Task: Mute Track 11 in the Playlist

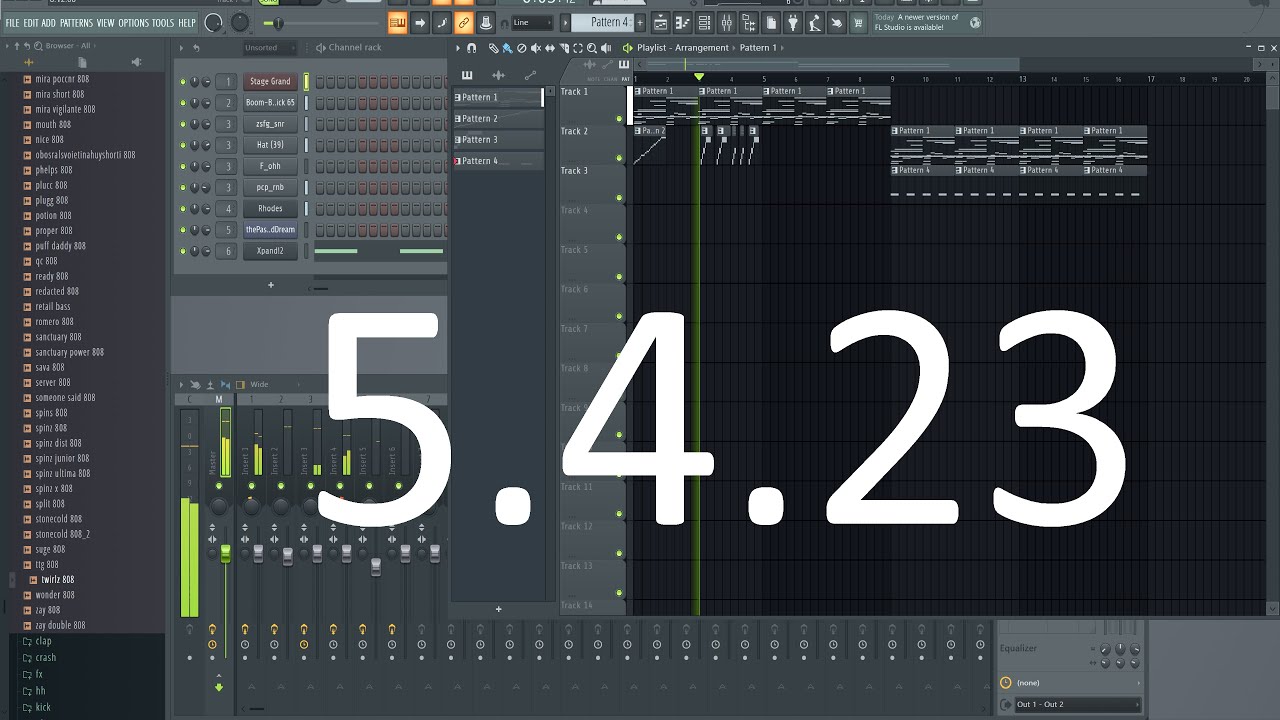Action: pos(619,514)
